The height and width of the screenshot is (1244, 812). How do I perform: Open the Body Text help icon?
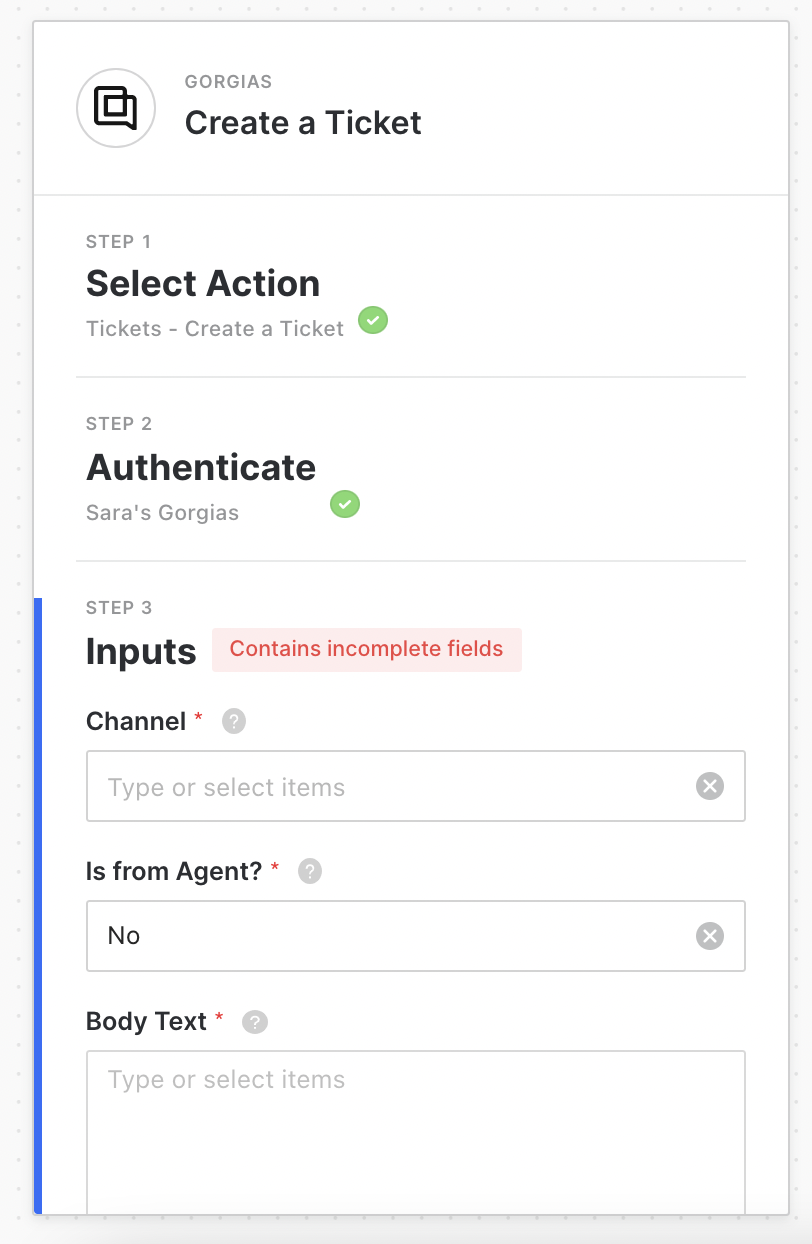pos(255,1022)
